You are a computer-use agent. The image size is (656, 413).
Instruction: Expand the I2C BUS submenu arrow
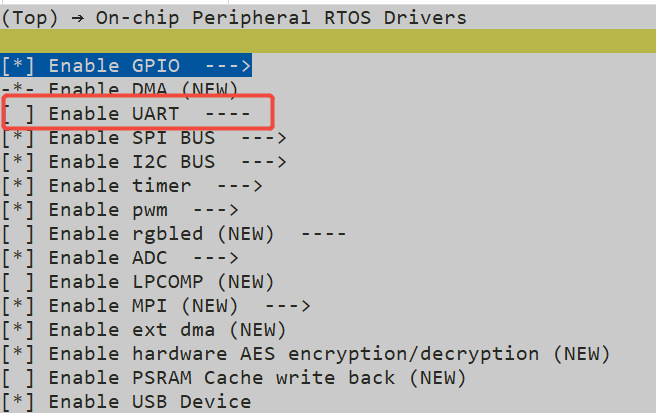(262, 162)
